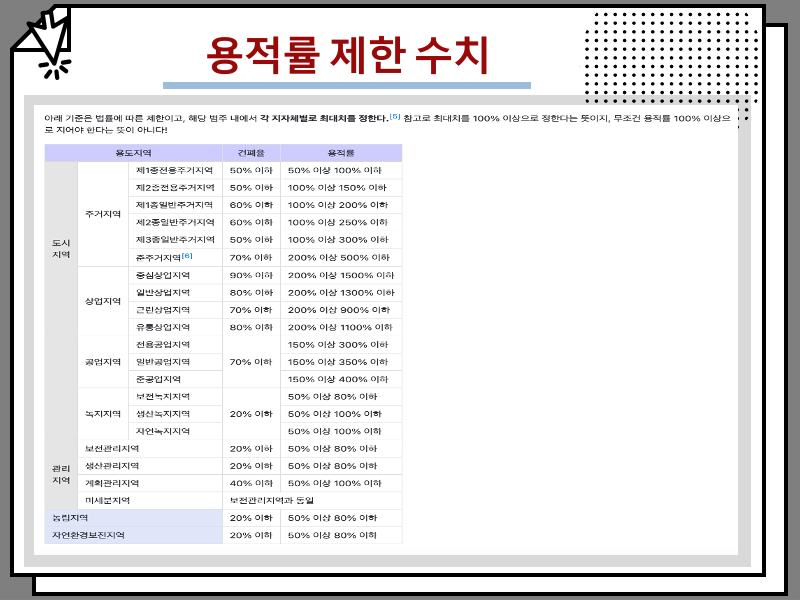The width and height of the screenshot is (800, 600).
Task: Click 건폐율 '60% 이하' in 제1종일반주거지역 row
Action: click(251, 205)
